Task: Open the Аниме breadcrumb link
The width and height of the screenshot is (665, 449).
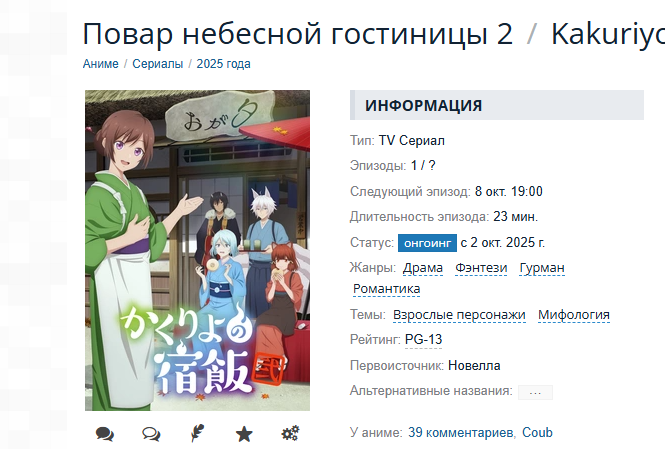Action: tap(101, 64)
